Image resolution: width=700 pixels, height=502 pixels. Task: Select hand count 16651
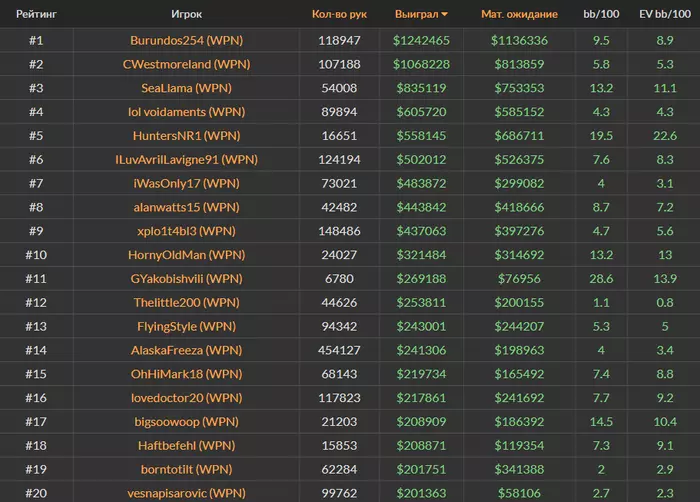[339, 136]
